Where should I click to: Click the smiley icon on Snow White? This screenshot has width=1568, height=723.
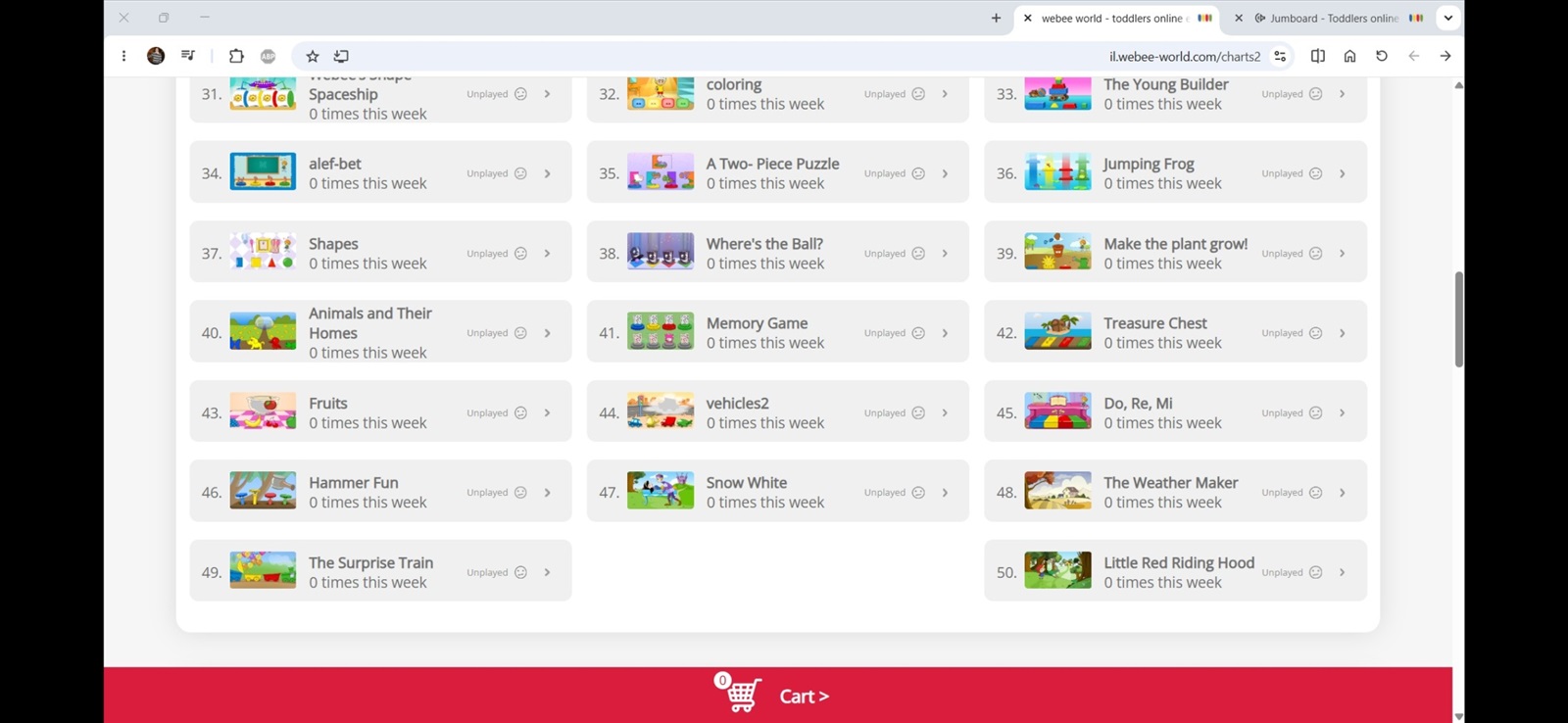(x=918, y=493)
